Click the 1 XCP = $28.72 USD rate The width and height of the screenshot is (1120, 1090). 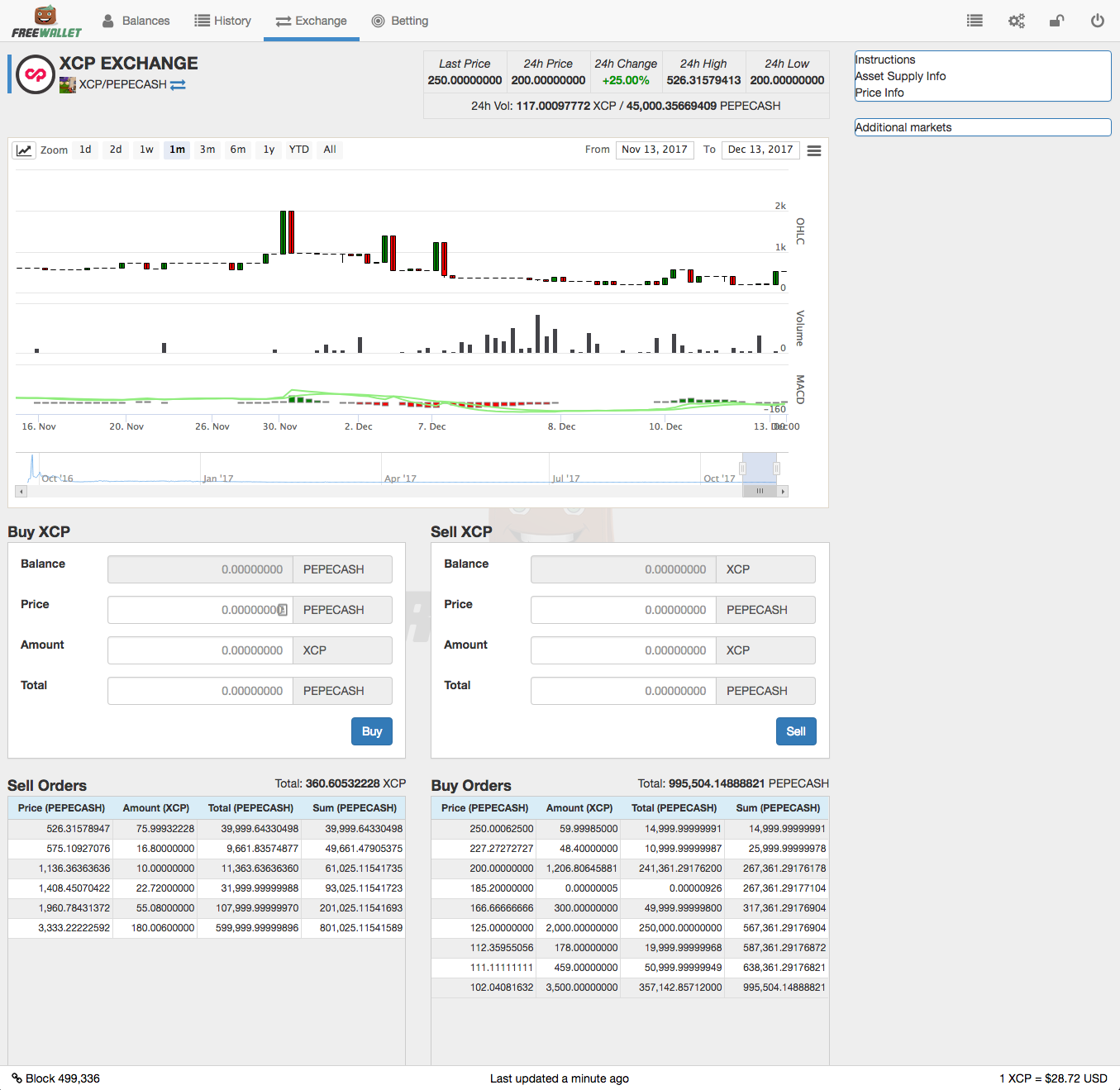pos(1053,1078)
